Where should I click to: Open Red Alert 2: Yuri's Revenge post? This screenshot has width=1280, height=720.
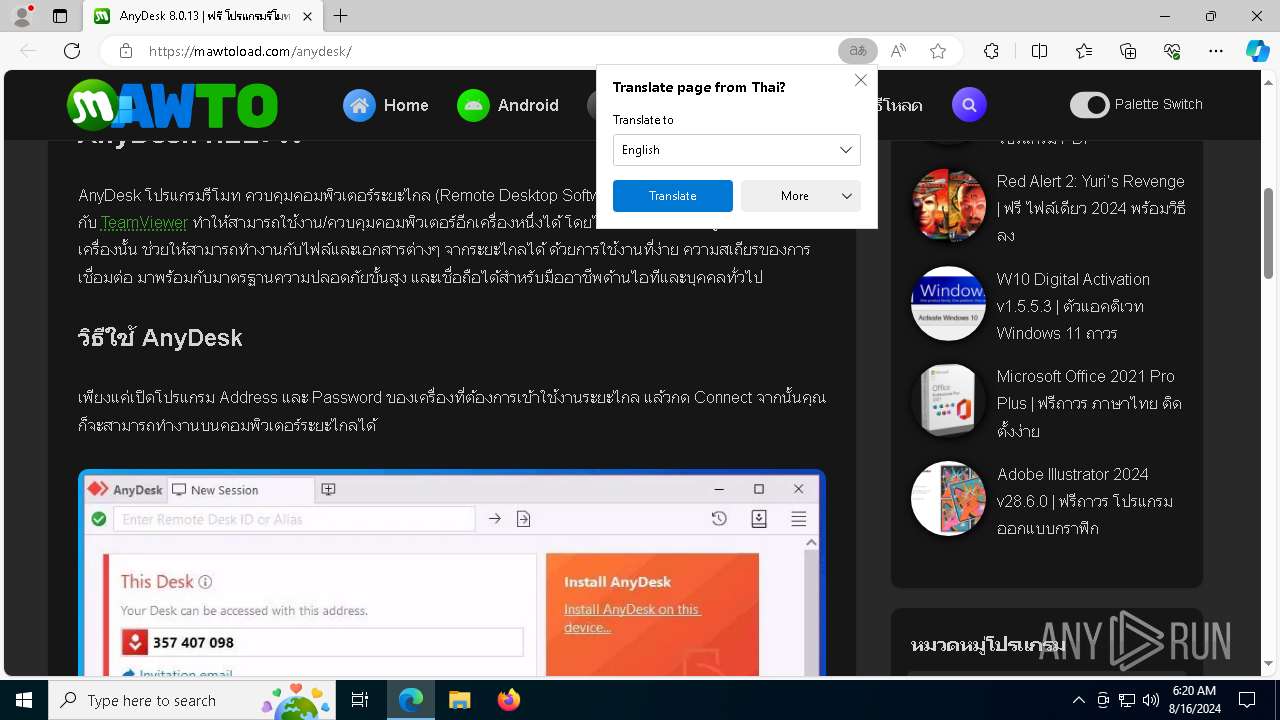pyautogui.click(x=1091, y=208)
